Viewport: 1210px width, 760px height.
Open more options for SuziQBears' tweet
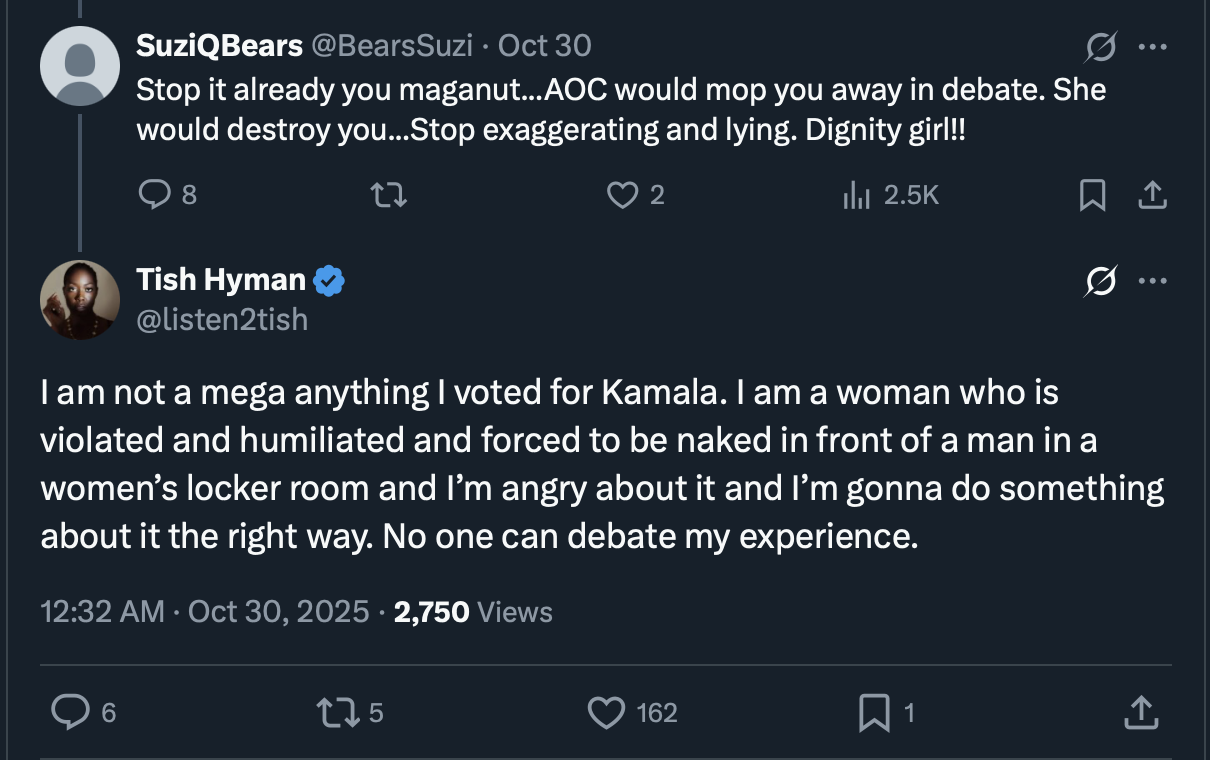tap(1153, 47)
